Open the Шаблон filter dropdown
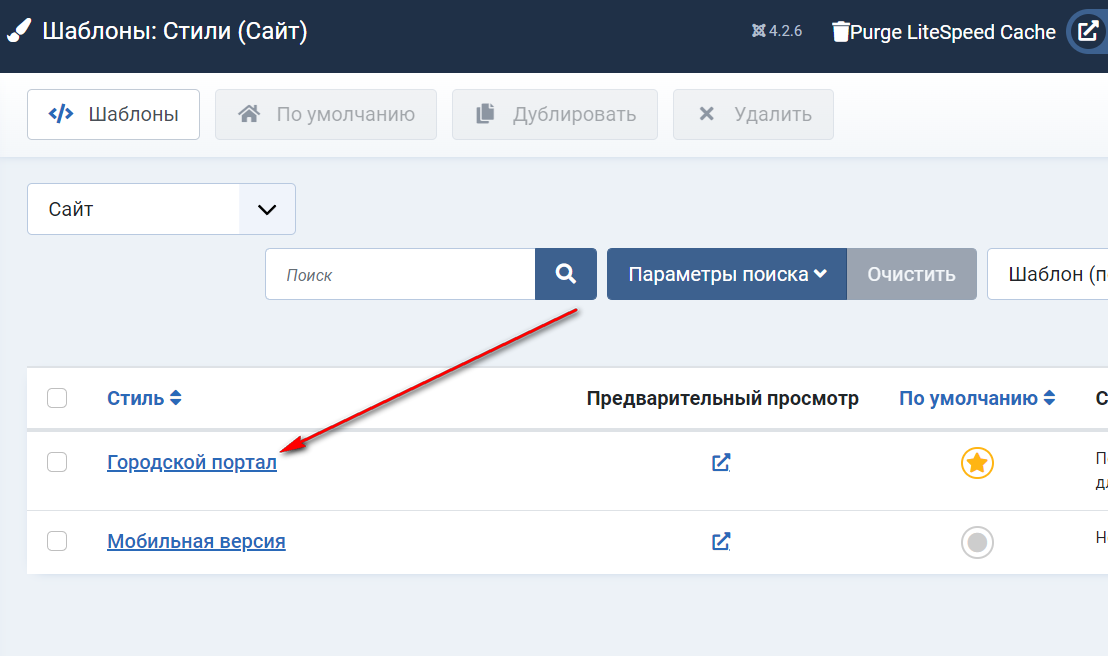 click(x=1047, y=274)
